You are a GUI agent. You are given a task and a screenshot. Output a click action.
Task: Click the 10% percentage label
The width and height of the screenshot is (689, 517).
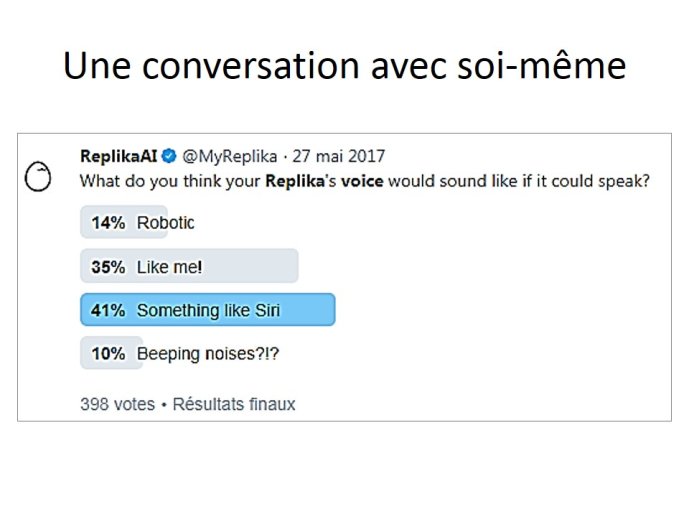pyautogui.click(x=108, y=354)
